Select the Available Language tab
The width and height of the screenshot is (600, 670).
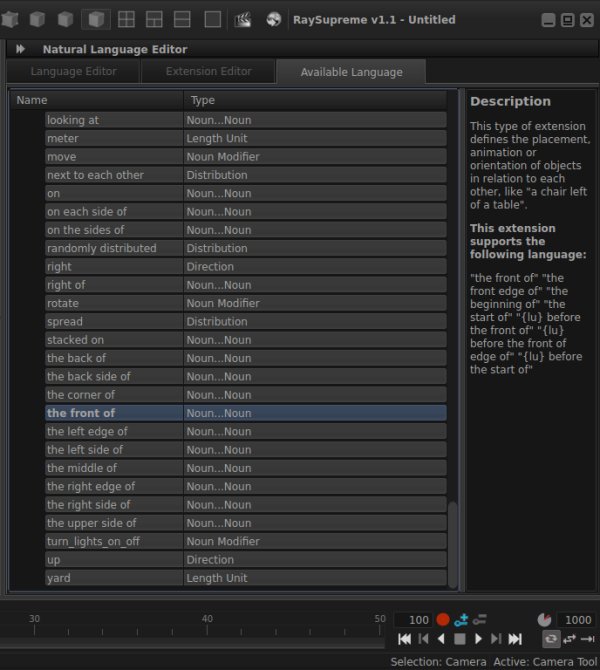click(351, 72)
